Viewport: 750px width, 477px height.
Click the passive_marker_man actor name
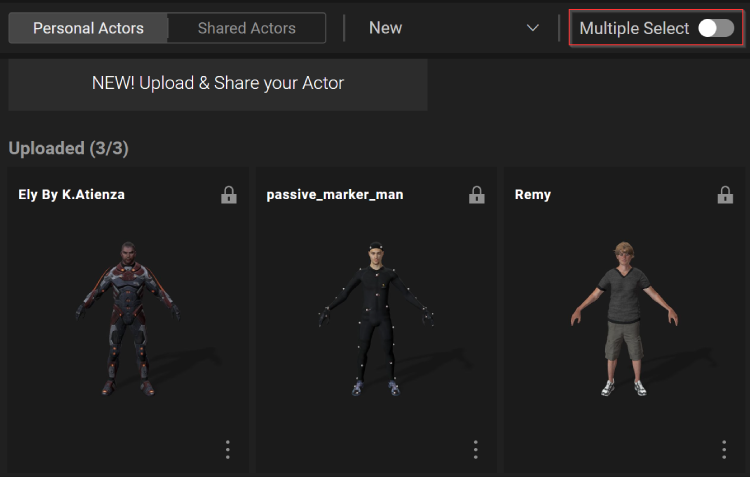[x=335, y=194]
